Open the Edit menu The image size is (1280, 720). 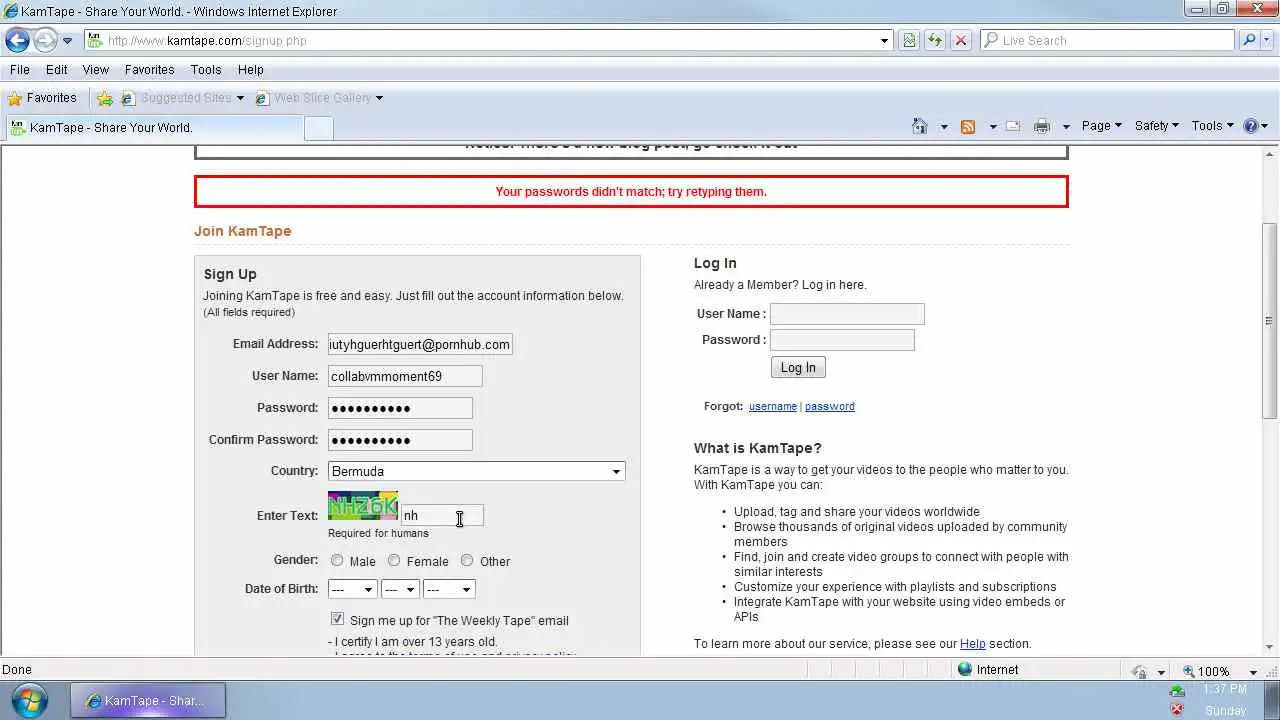56,70
